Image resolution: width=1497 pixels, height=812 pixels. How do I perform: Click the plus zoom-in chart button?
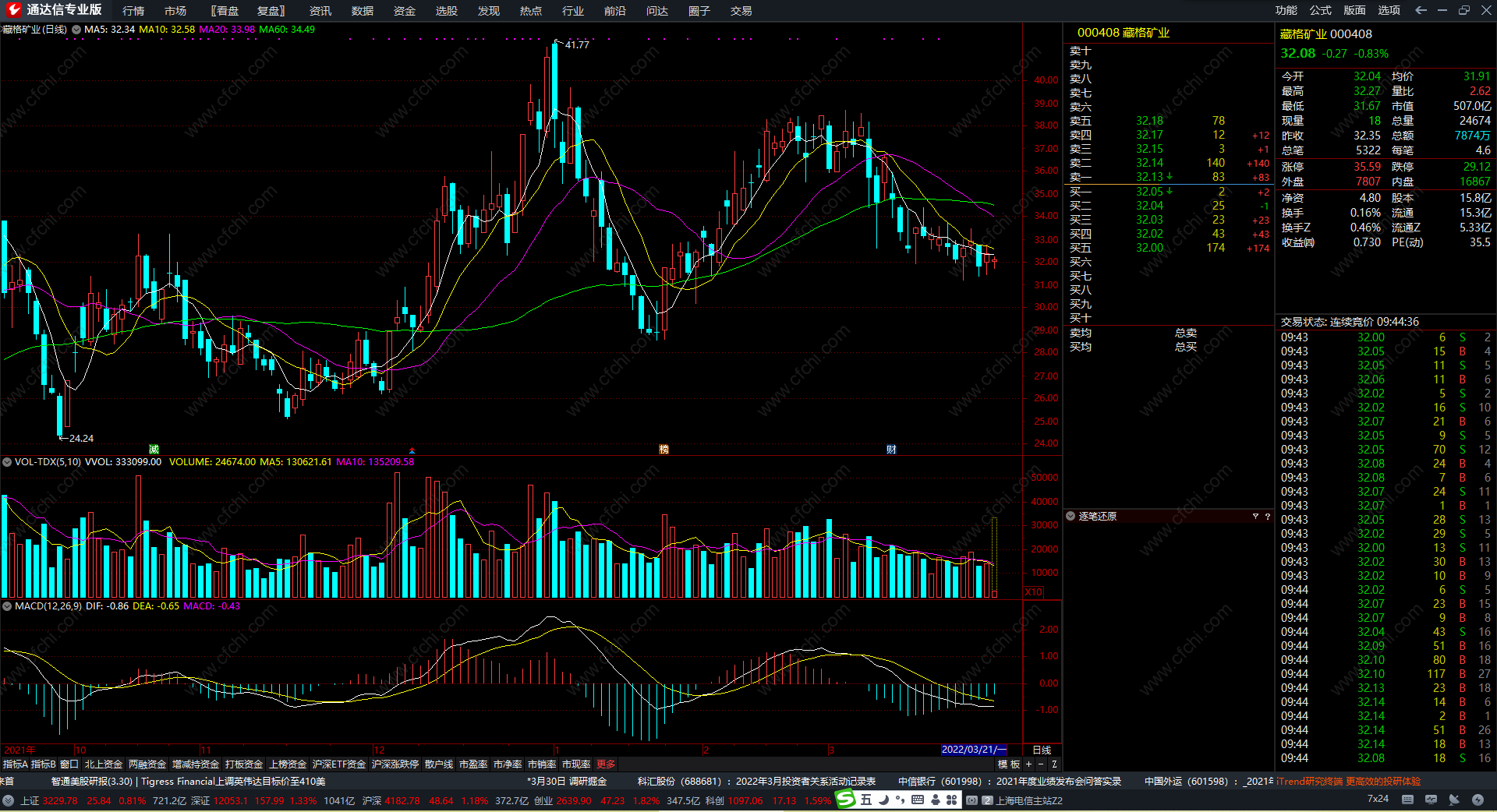[x=1028, y=764]
